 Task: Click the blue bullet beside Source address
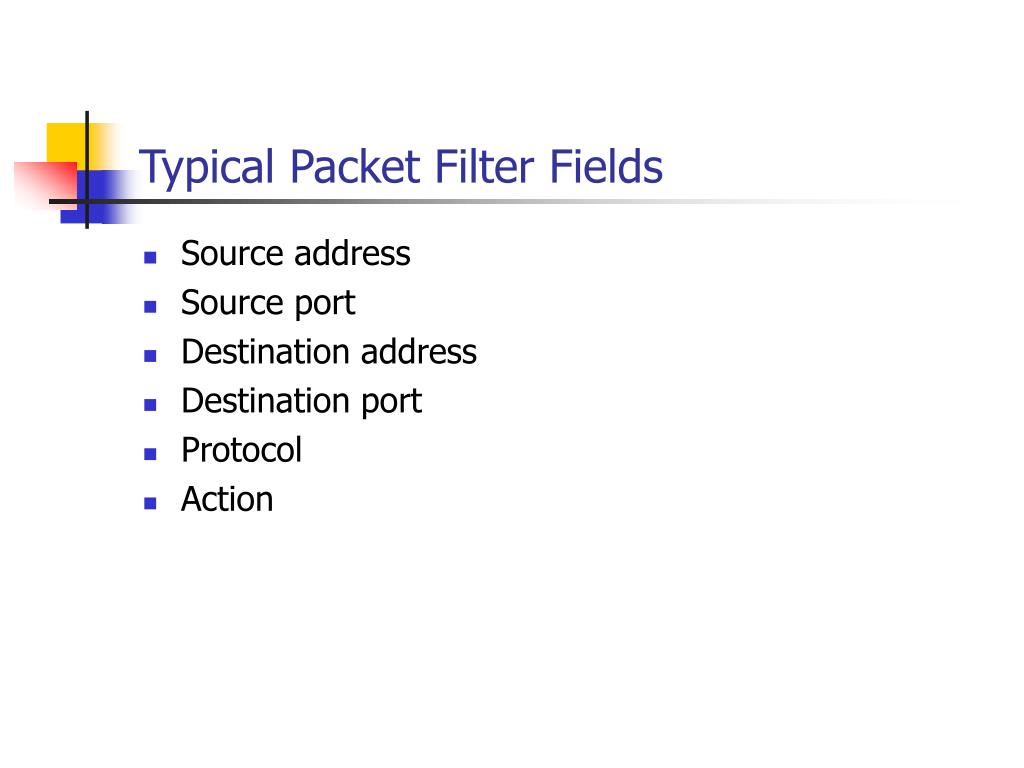(150, 257)
